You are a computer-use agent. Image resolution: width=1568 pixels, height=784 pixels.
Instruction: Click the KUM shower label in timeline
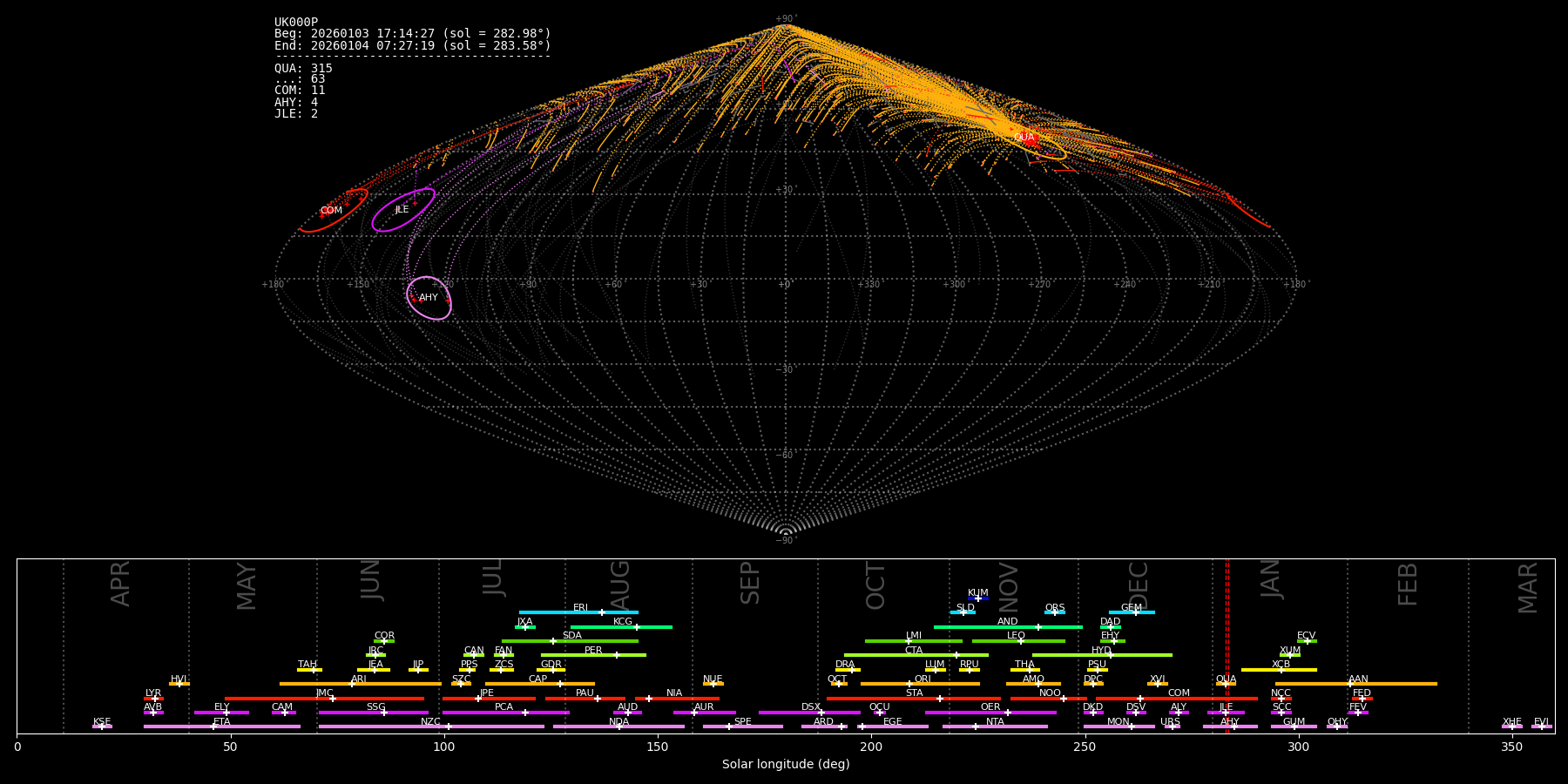click(x=977, y=593)
